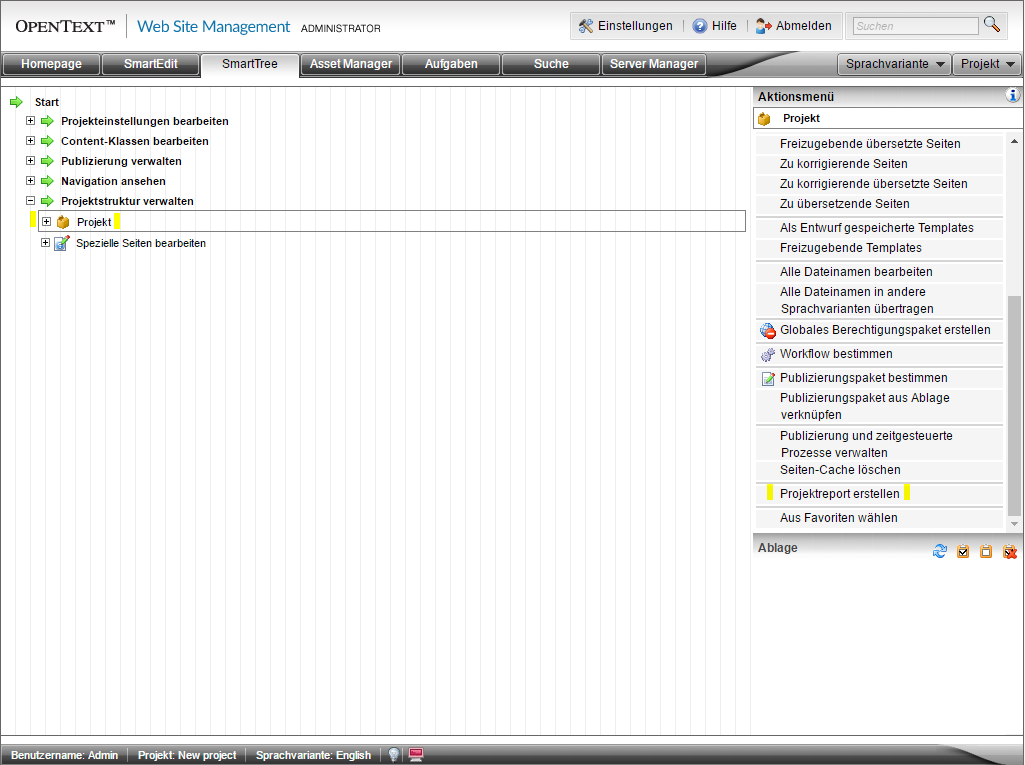Go to the Aufgaben tab
Viewport: 1025px width, 765px height.
tap(451, 64)
